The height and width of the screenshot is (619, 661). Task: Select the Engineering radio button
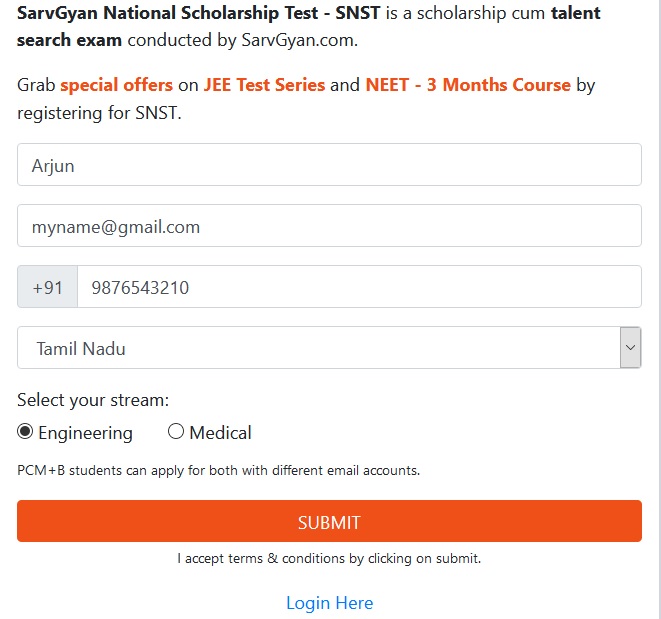point(26,432)
